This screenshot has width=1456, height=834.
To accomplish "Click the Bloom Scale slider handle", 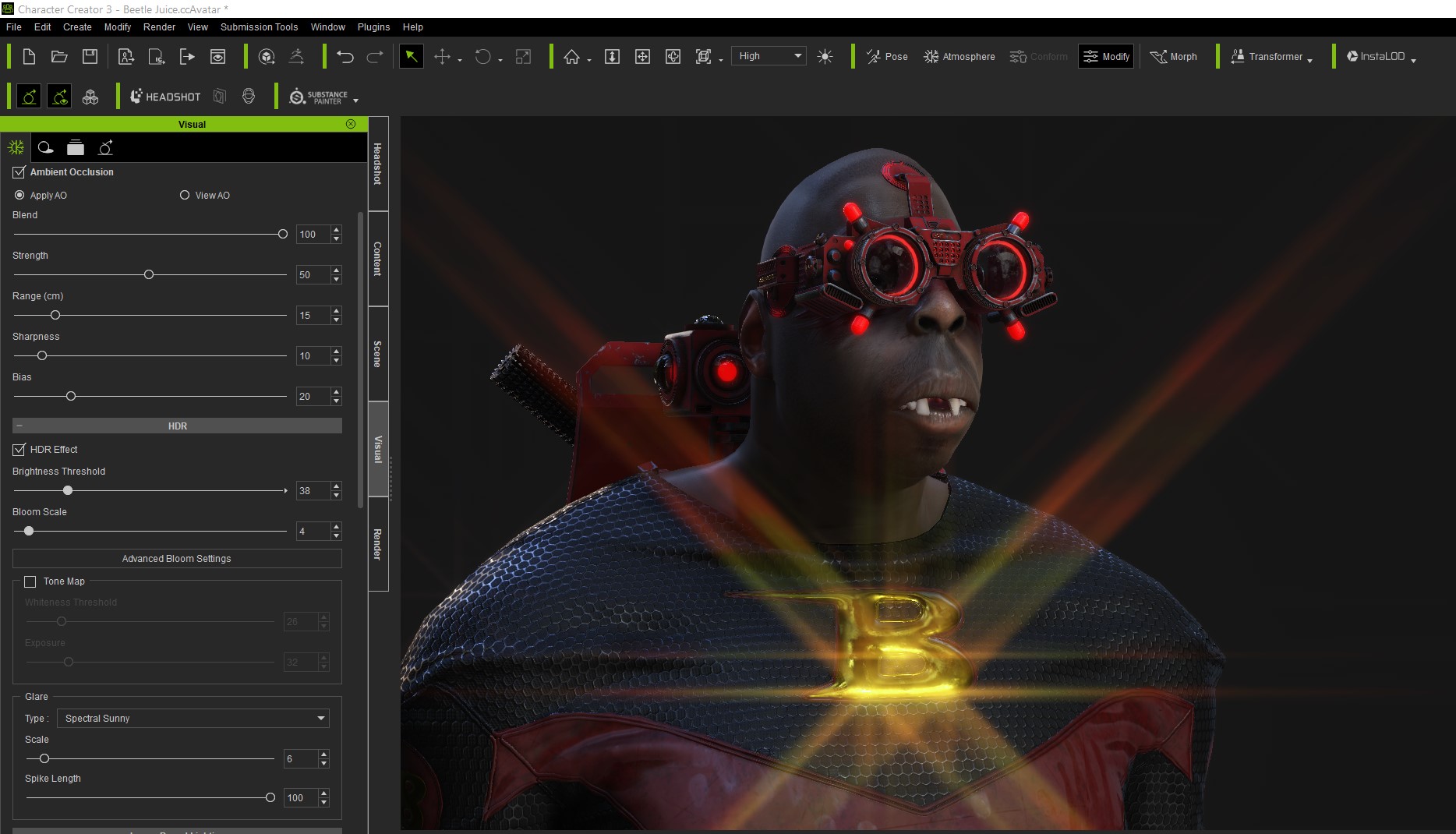I will point(29,531).
